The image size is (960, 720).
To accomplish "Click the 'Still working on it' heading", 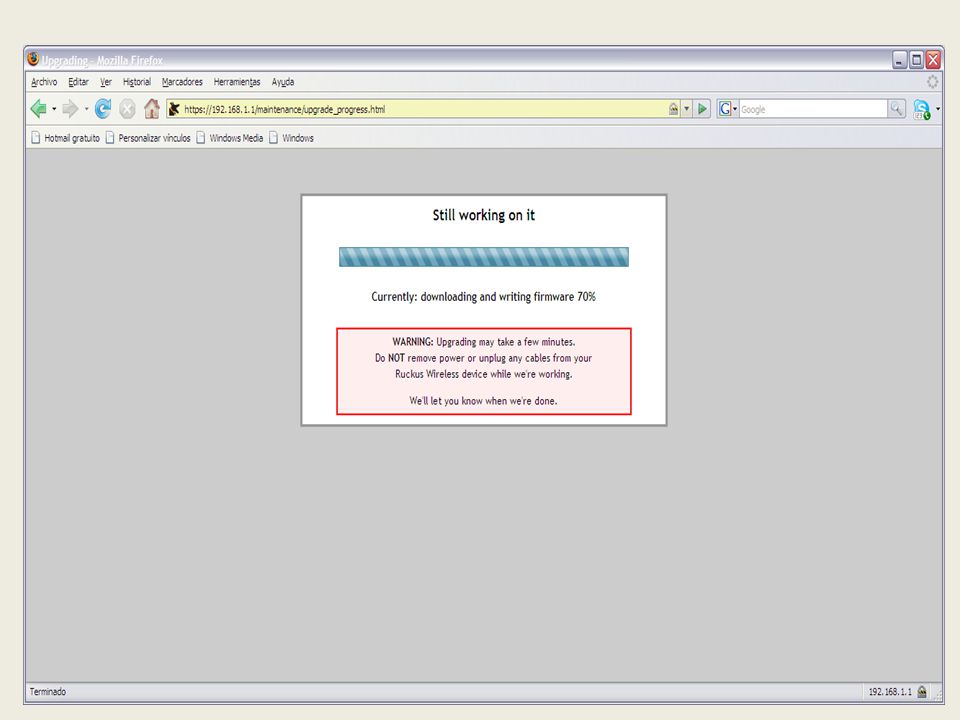I will pos(484,215).
